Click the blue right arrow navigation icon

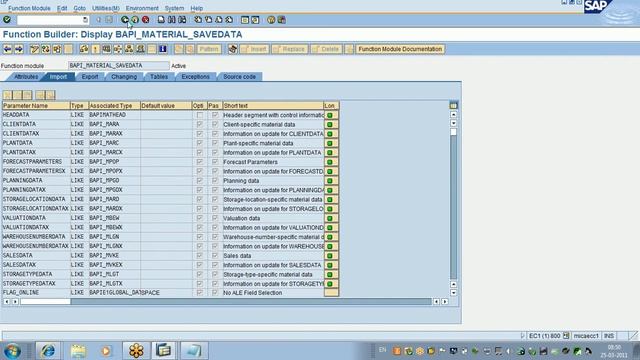pyautogui.click(x=19, y=49)
